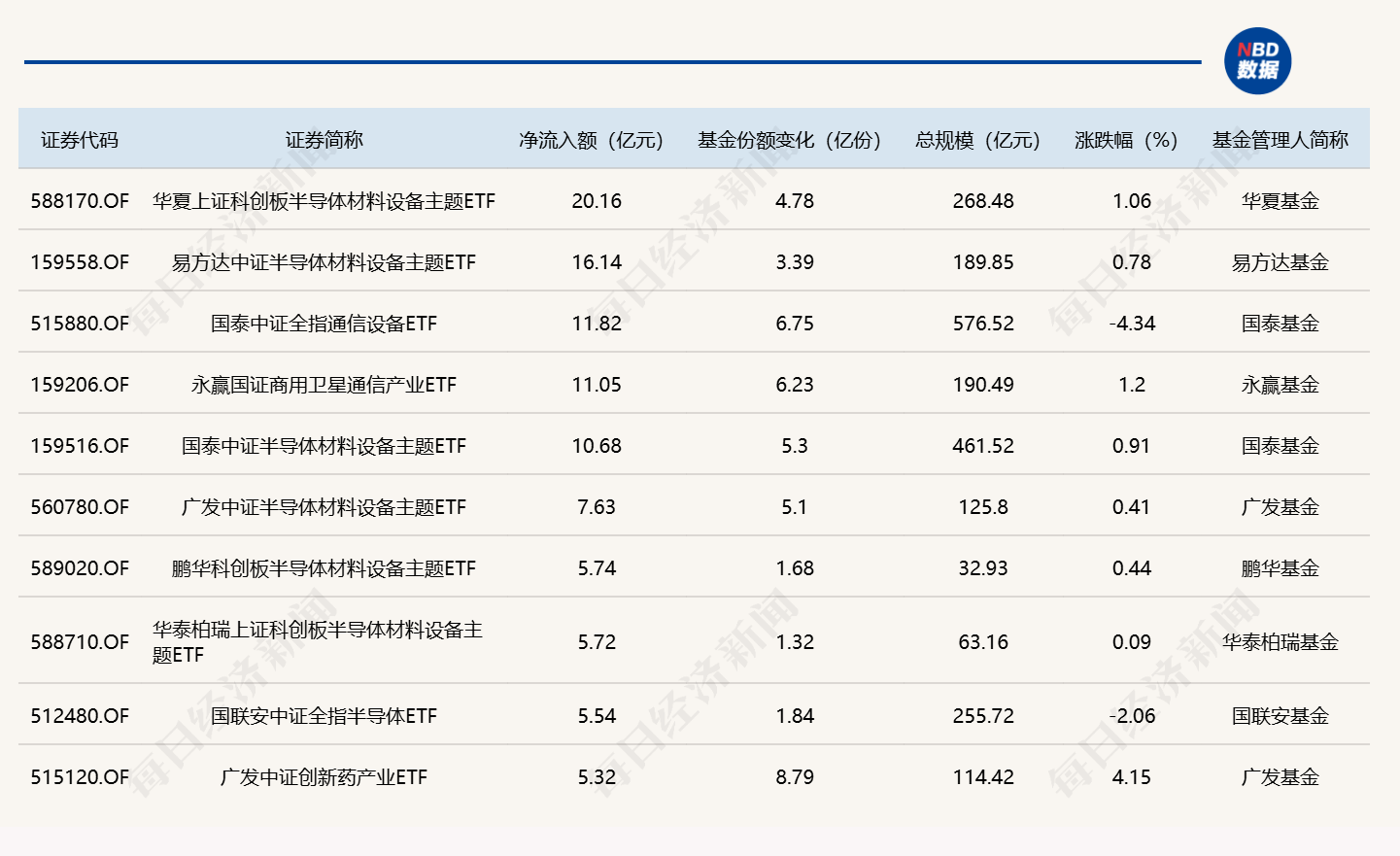
Task: Click share change value 6.75
Action: 795,324
